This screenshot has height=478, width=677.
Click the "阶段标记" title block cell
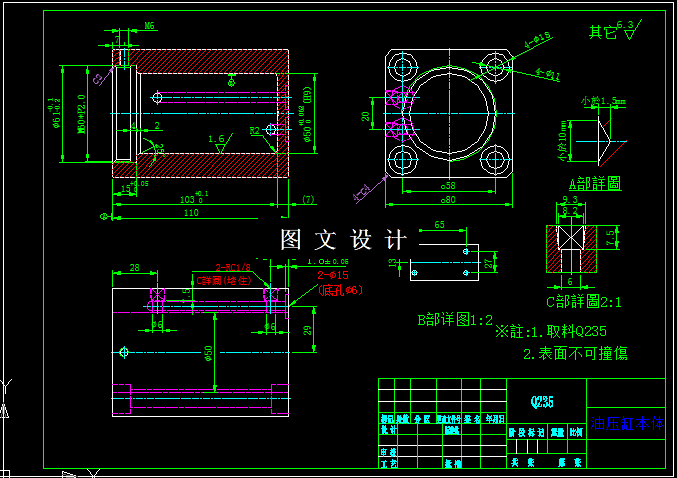point(526,433)
